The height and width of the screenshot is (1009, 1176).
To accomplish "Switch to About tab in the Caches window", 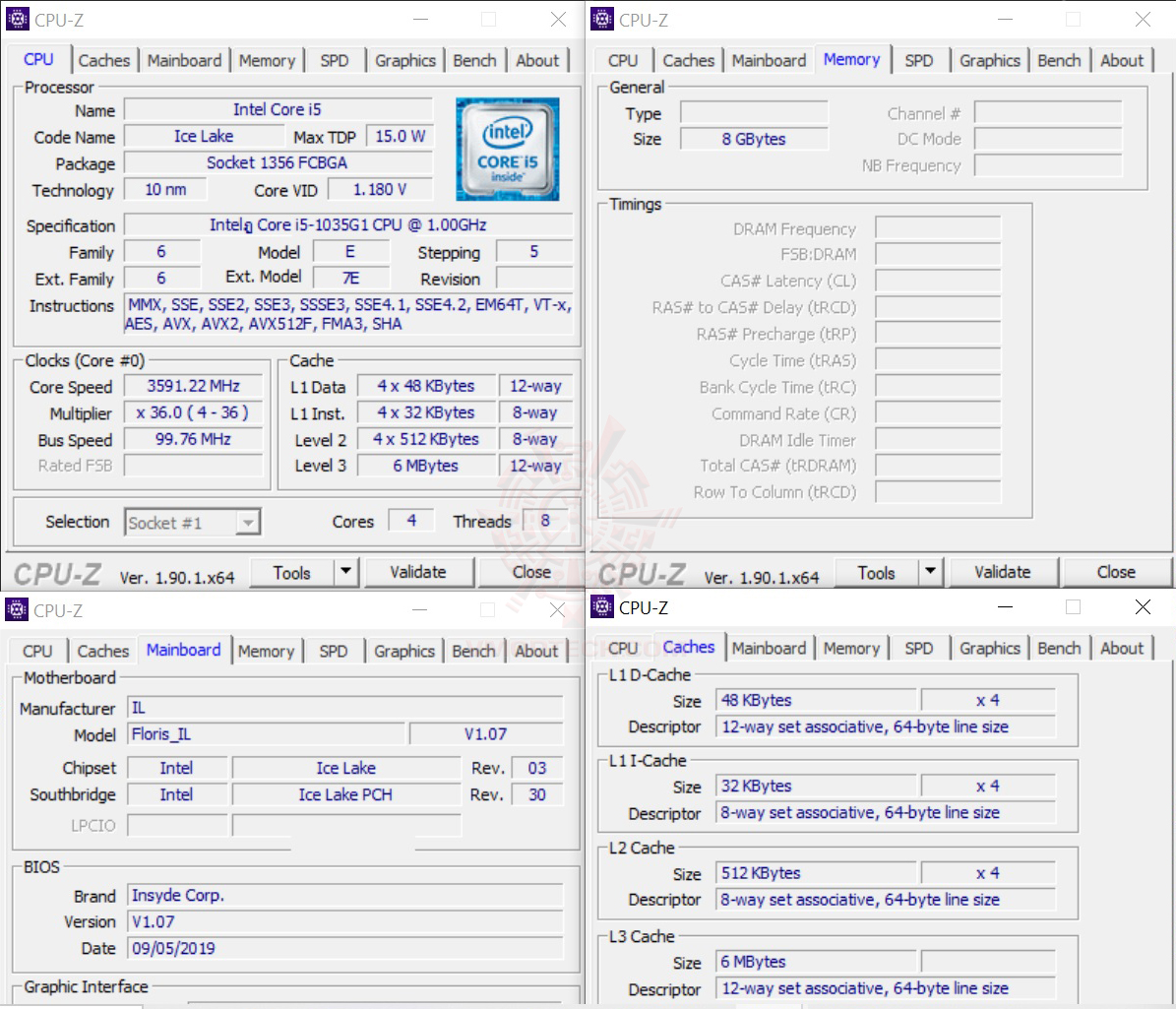I will [x=1122, y=648].
